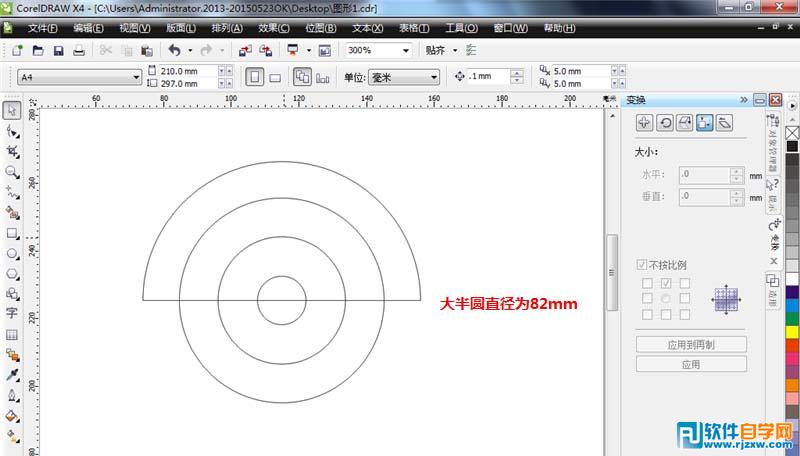The width and height of the screenshot is (800, 456).
Task: Open the zoom level 300% dropdown
Action: pos(406,50)
